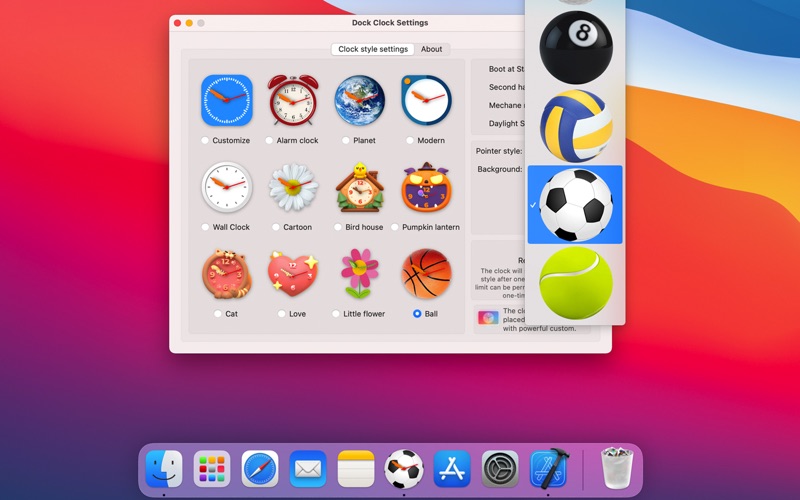The width and height of the screenshot is (800, 500).
Task: Click the daisy Cartoon clock icon
Action: click(293, 187)
